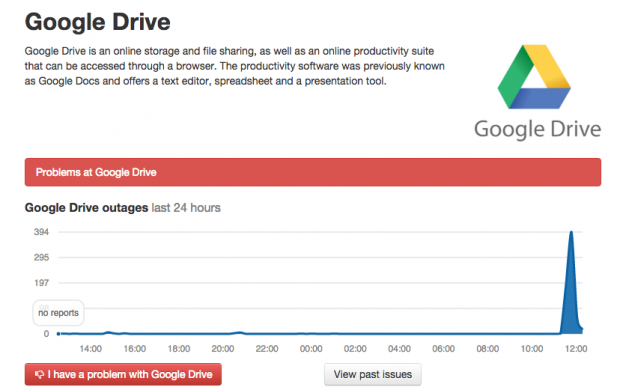Click the 02:00 time axis label
This screenshot has width=620, height=390.
coord(355,349)
